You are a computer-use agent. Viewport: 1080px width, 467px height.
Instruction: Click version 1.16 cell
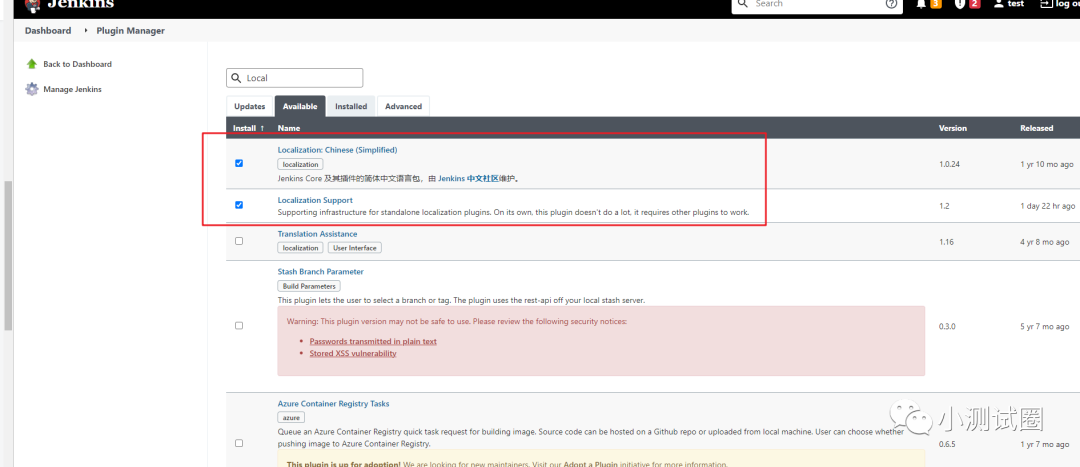(946, 242)
